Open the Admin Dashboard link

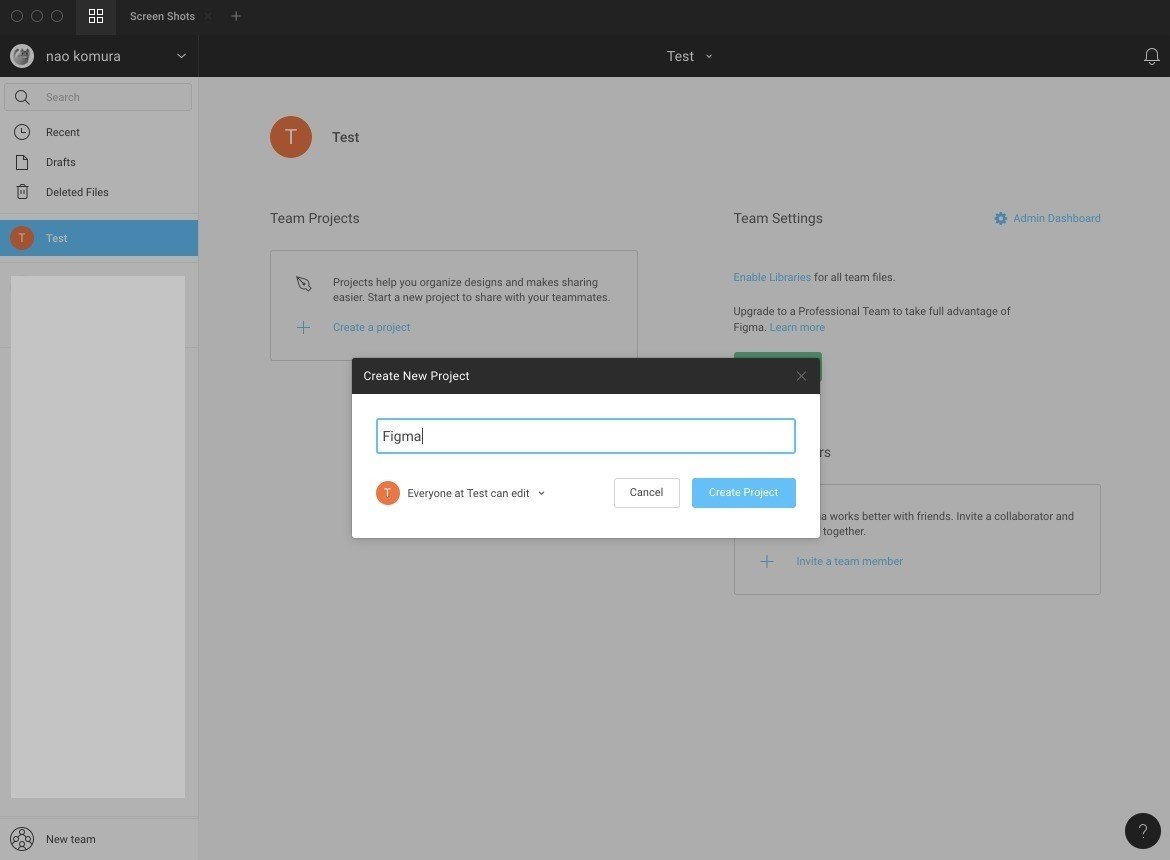1056,218
